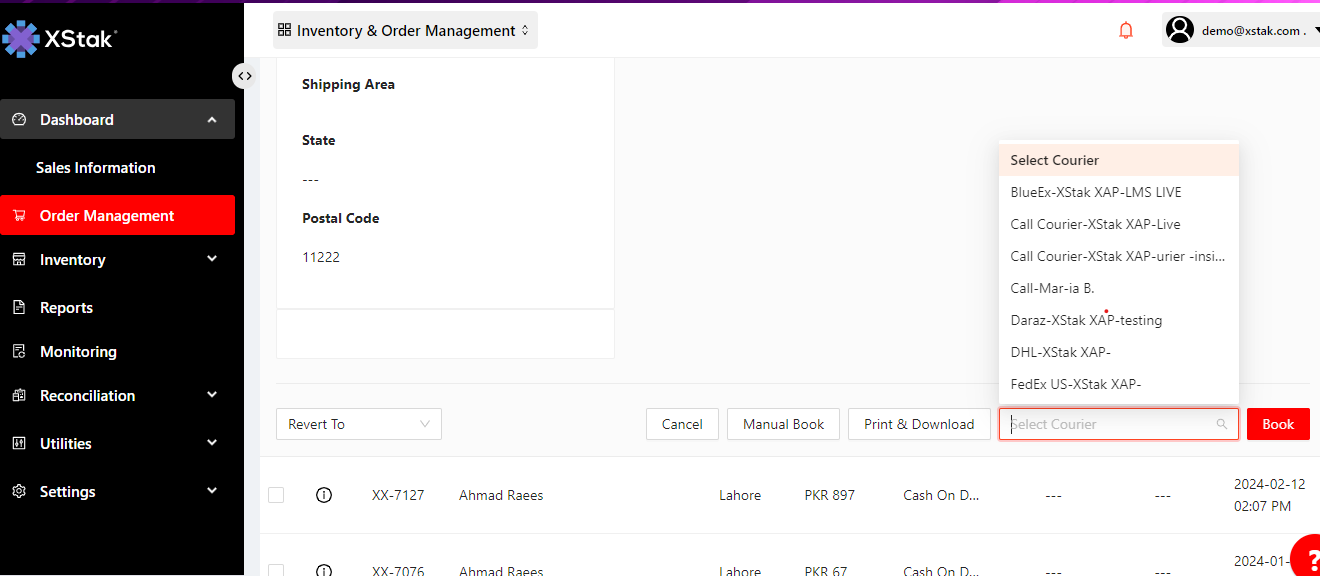Screen dimensions: 1320x576
Task: Click the info icon for order XX-7127
Action: [x=324, y=495]
